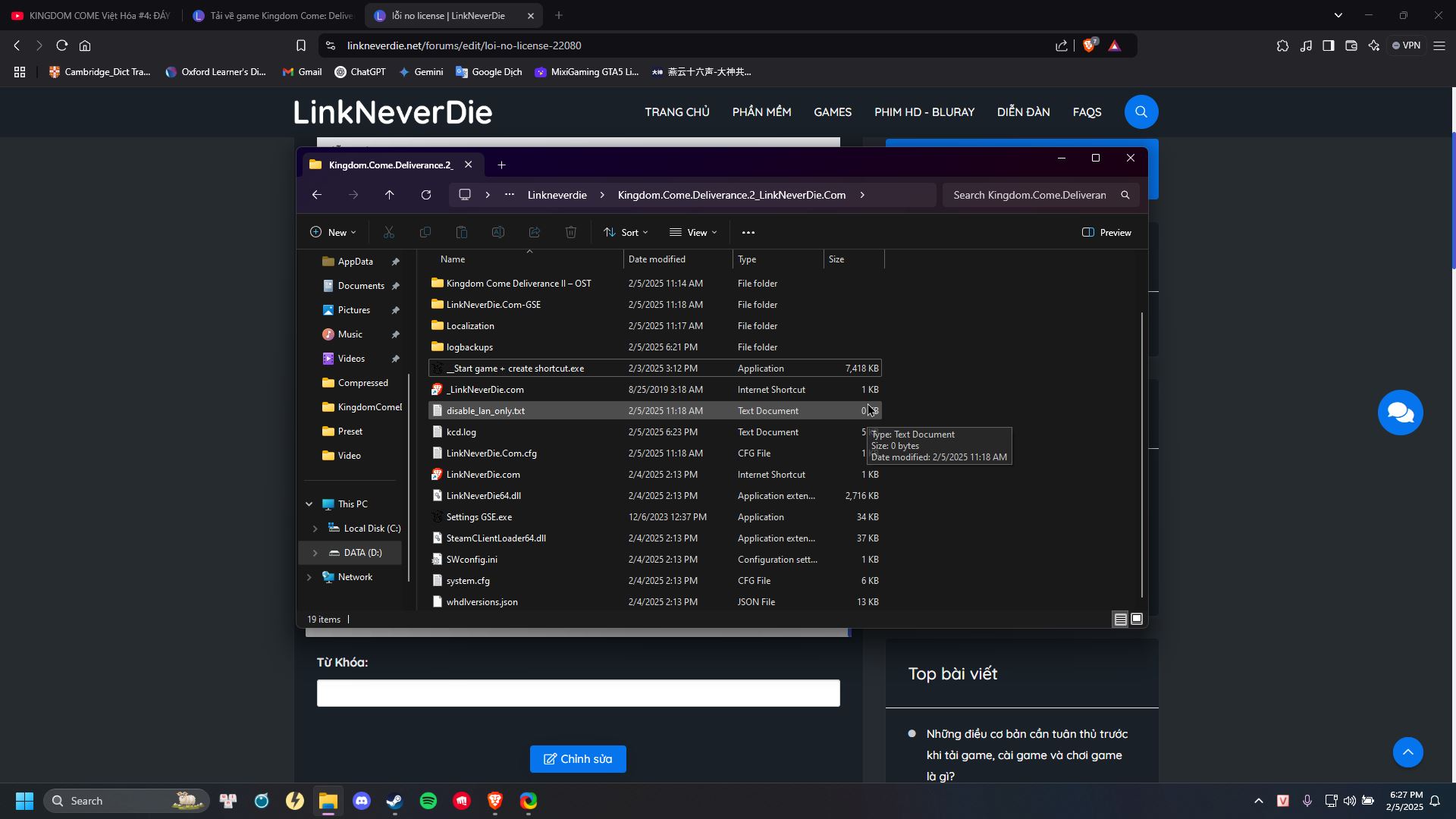1456x819 pixels.
Task: Go up one folder level in Explorer
Action: [390, 196]
